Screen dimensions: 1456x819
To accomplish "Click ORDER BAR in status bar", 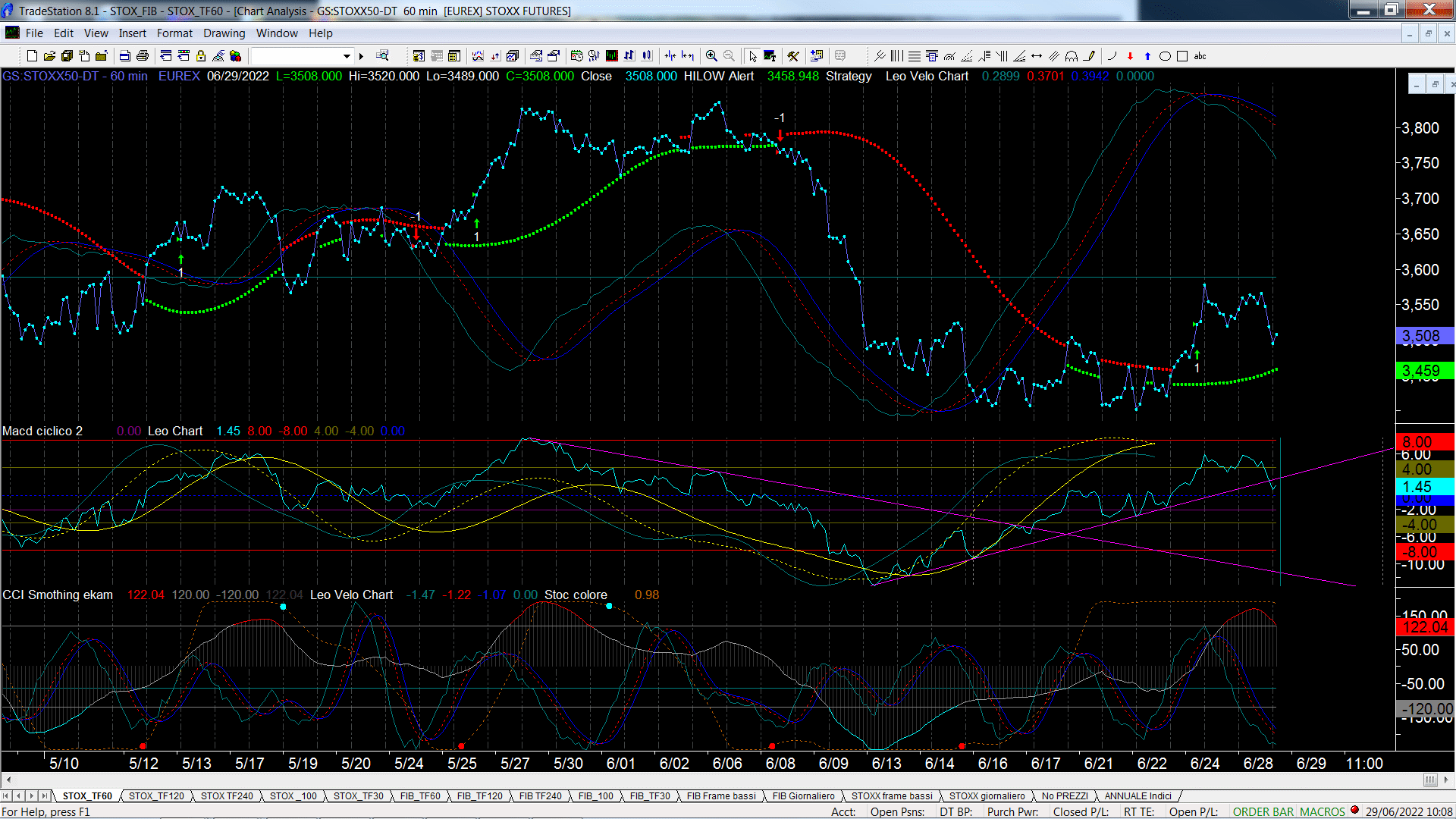I will (1263, 811).
